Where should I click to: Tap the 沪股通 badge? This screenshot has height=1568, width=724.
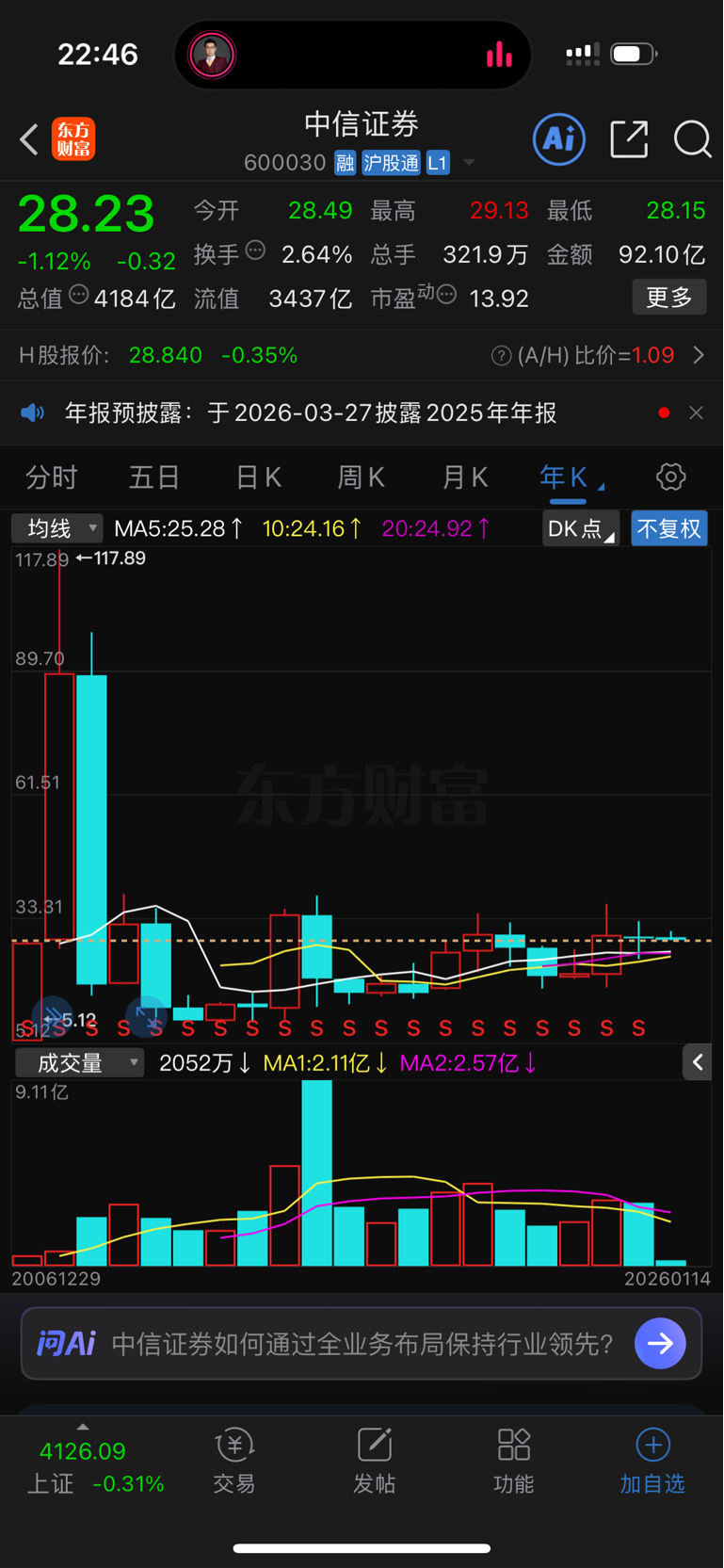point(391,163)
